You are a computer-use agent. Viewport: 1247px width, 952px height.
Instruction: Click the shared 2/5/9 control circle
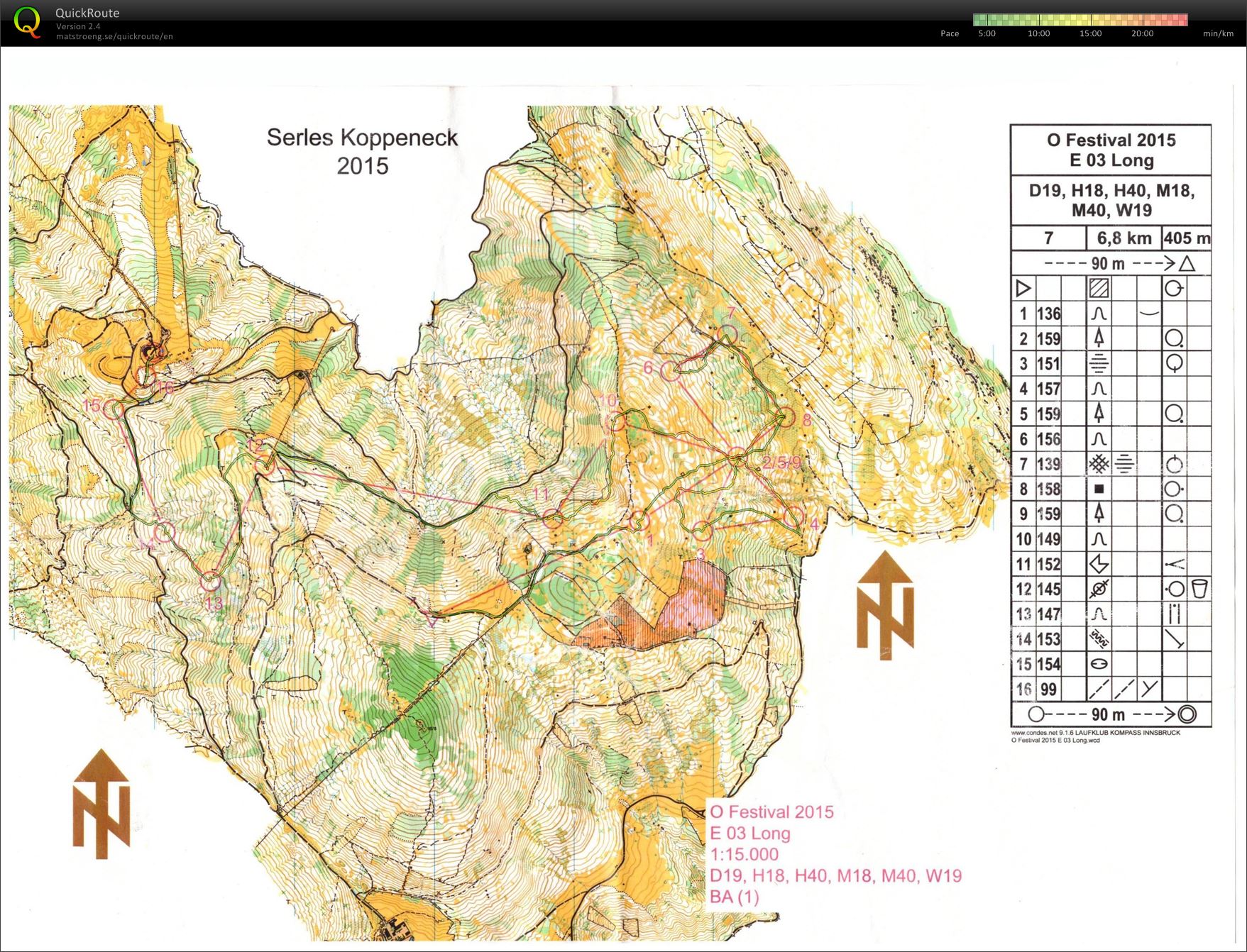(x=737, y=458)
